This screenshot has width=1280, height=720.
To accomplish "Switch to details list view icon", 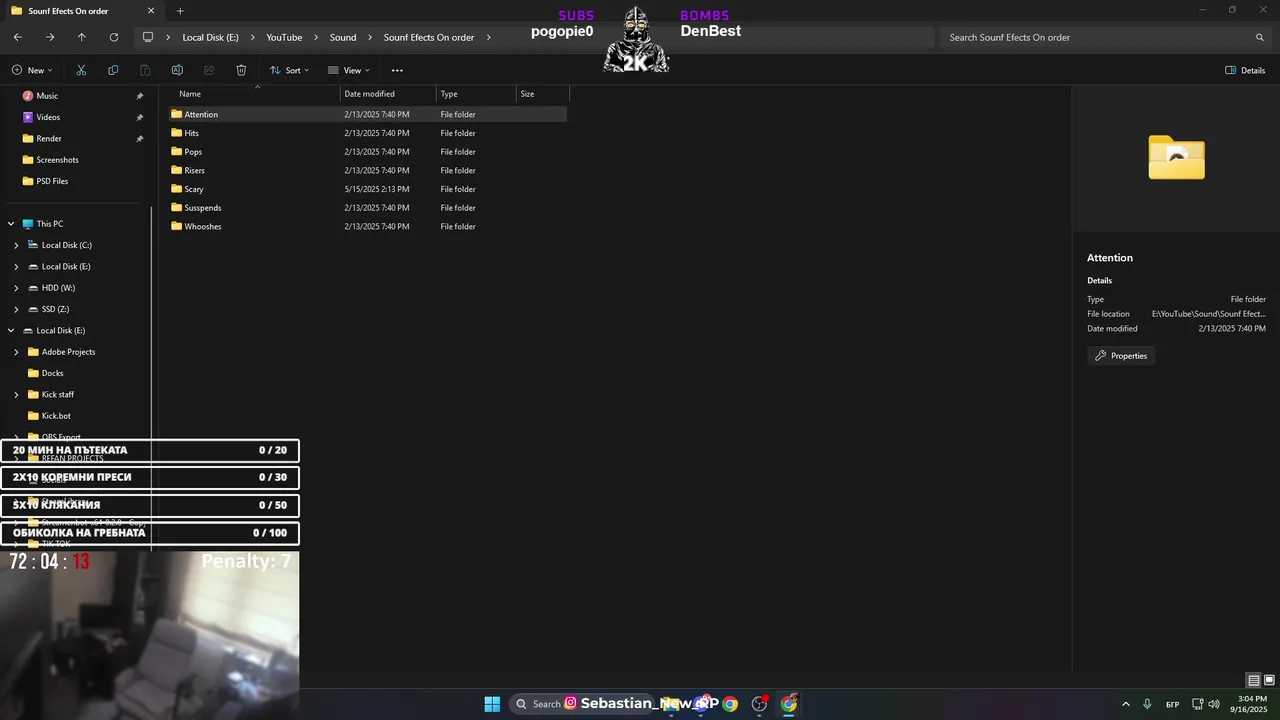I will click(x=1253, y=681).
